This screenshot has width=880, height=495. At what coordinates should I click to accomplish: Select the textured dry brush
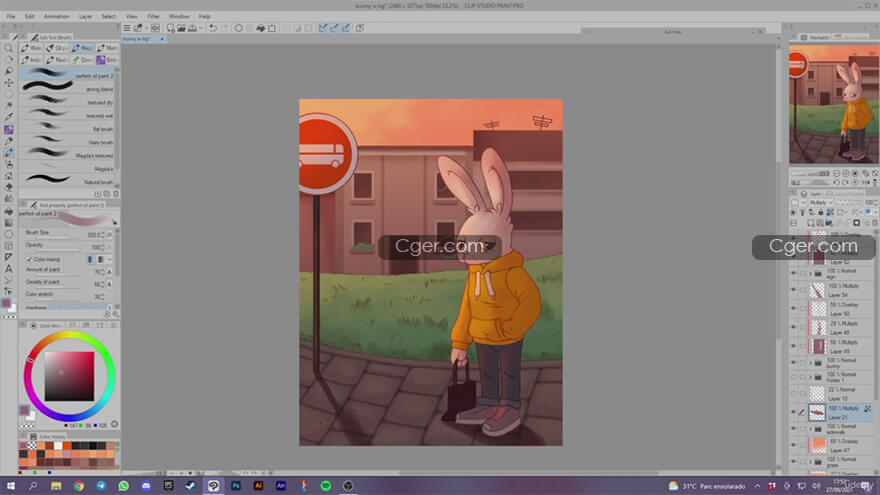pos(68,102)
